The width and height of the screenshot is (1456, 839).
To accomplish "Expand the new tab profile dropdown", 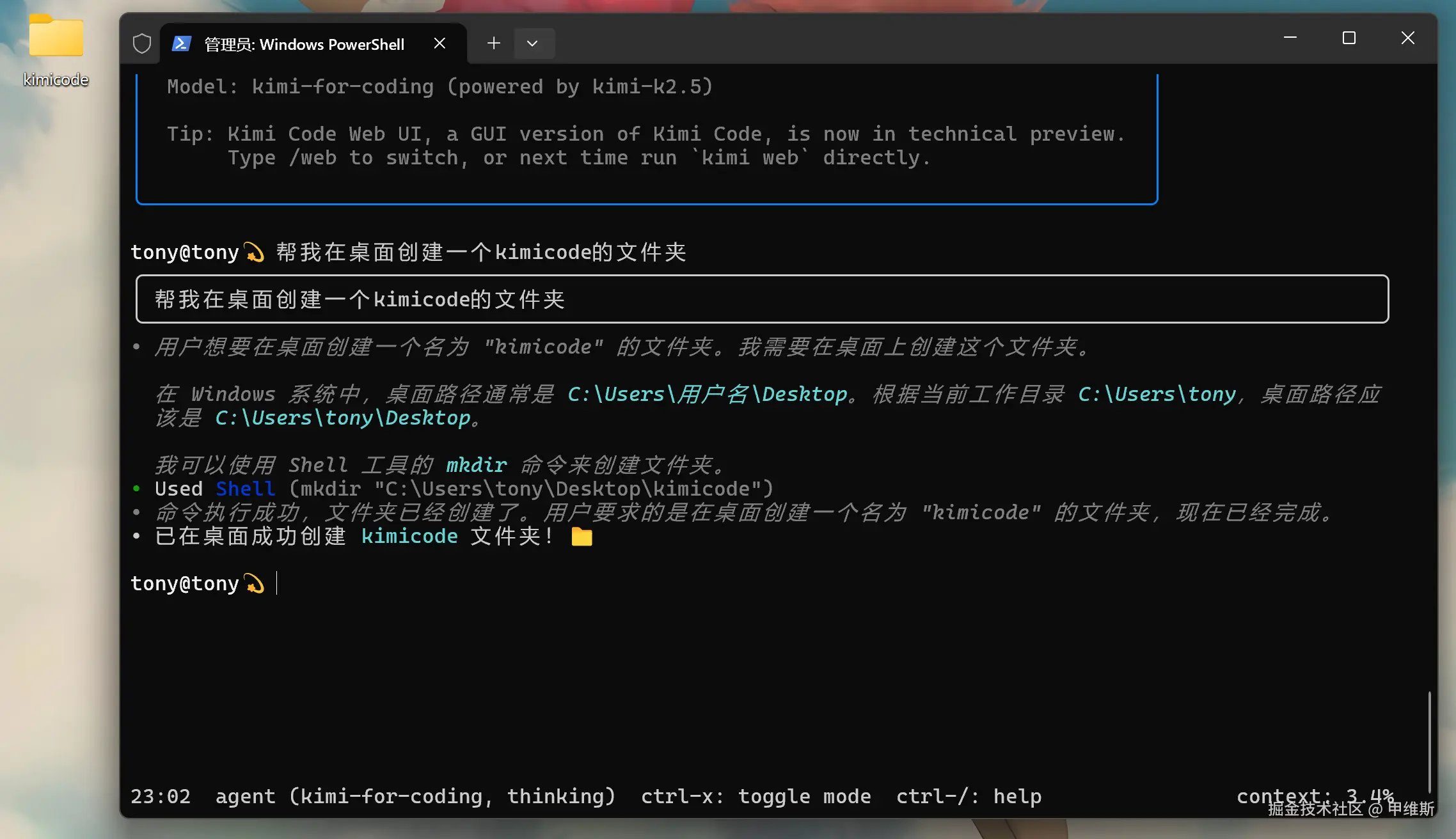I will pos(532,43).
